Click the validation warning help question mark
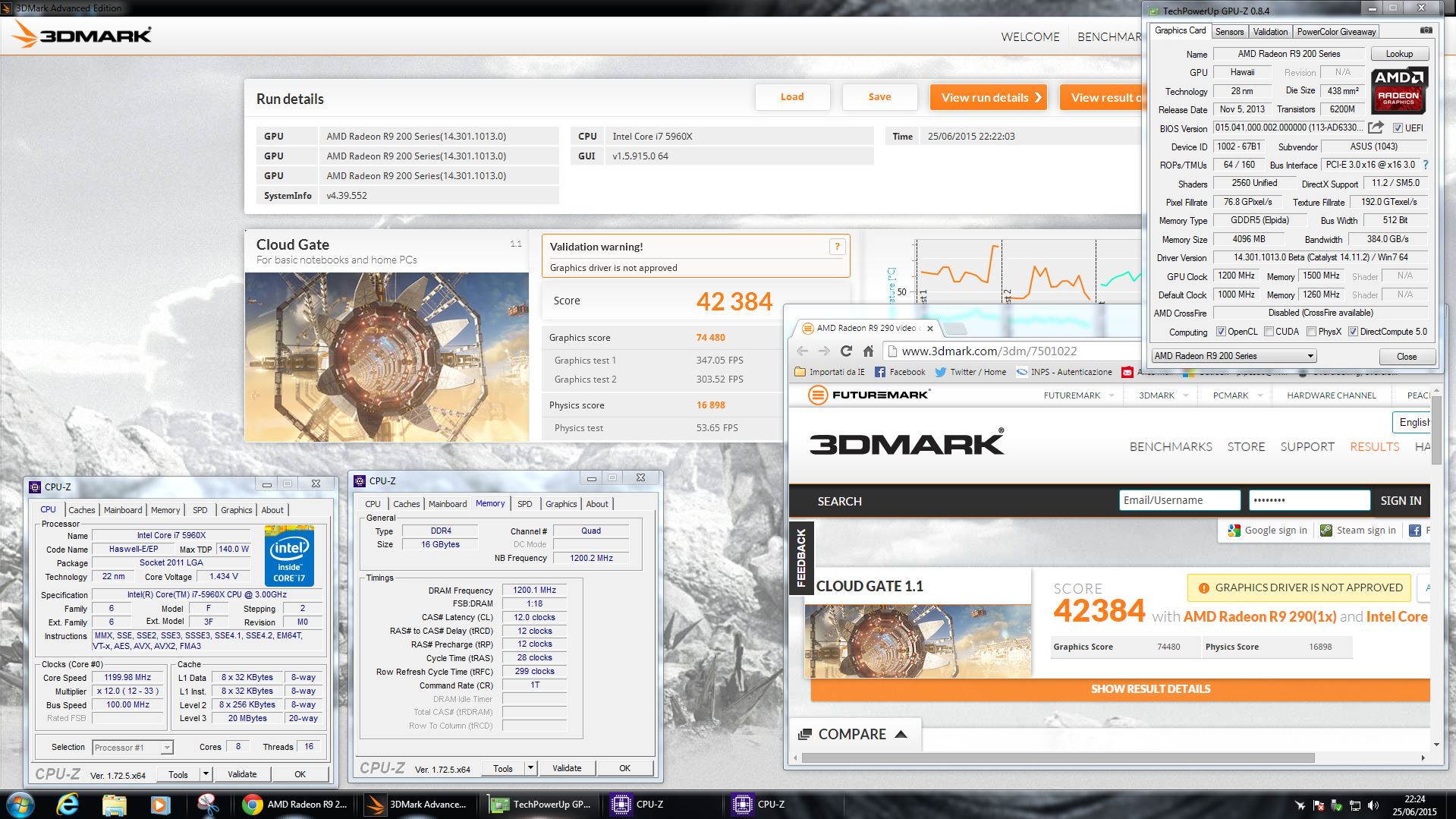1456x819 pixels. (837, 247)
